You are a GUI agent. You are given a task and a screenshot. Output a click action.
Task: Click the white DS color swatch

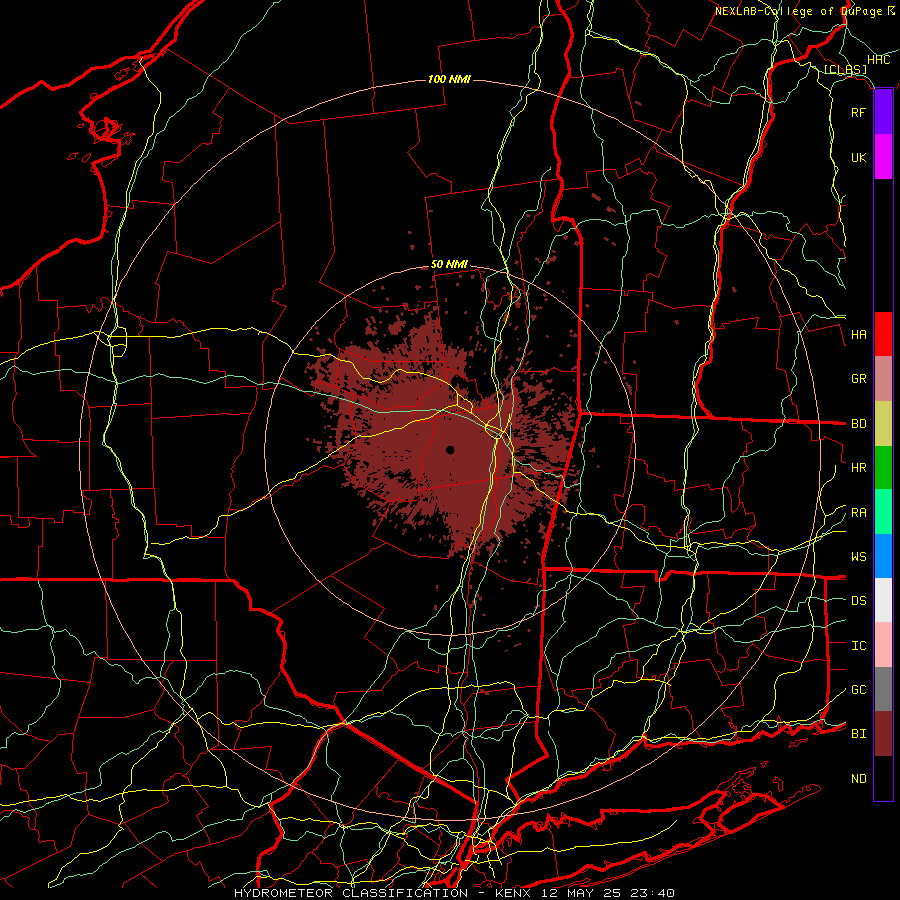pyautogui.click(x=883, y=600)
